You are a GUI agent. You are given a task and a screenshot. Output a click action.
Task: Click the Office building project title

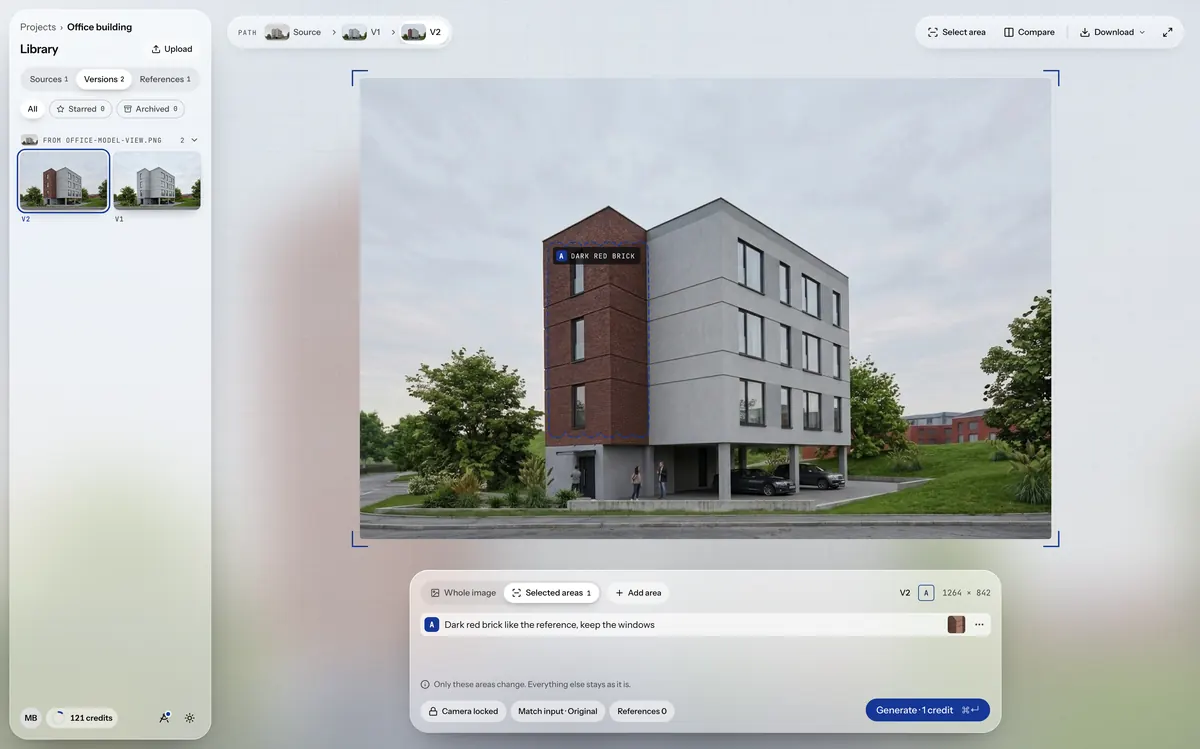(x=99, y=27)
